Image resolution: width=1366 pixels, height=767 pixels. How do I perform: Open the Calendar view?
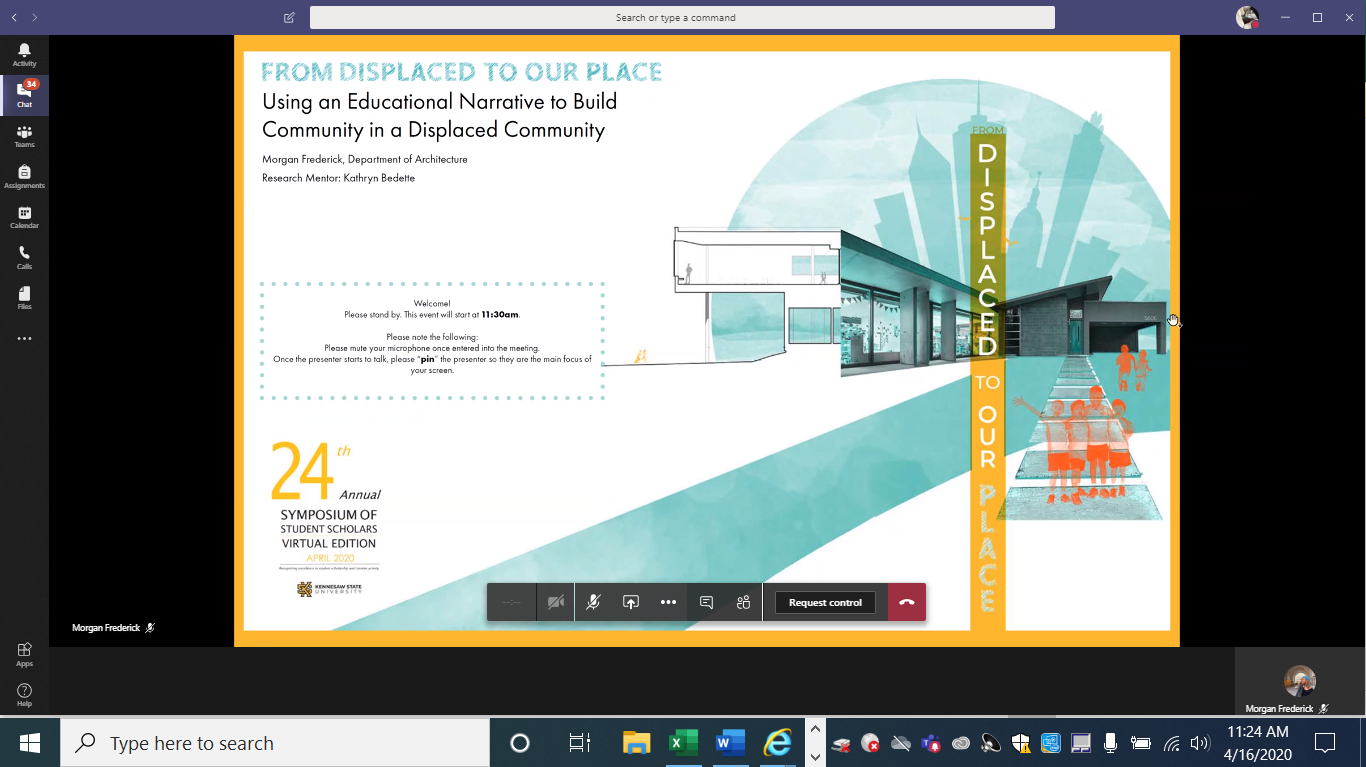[24, 217]
